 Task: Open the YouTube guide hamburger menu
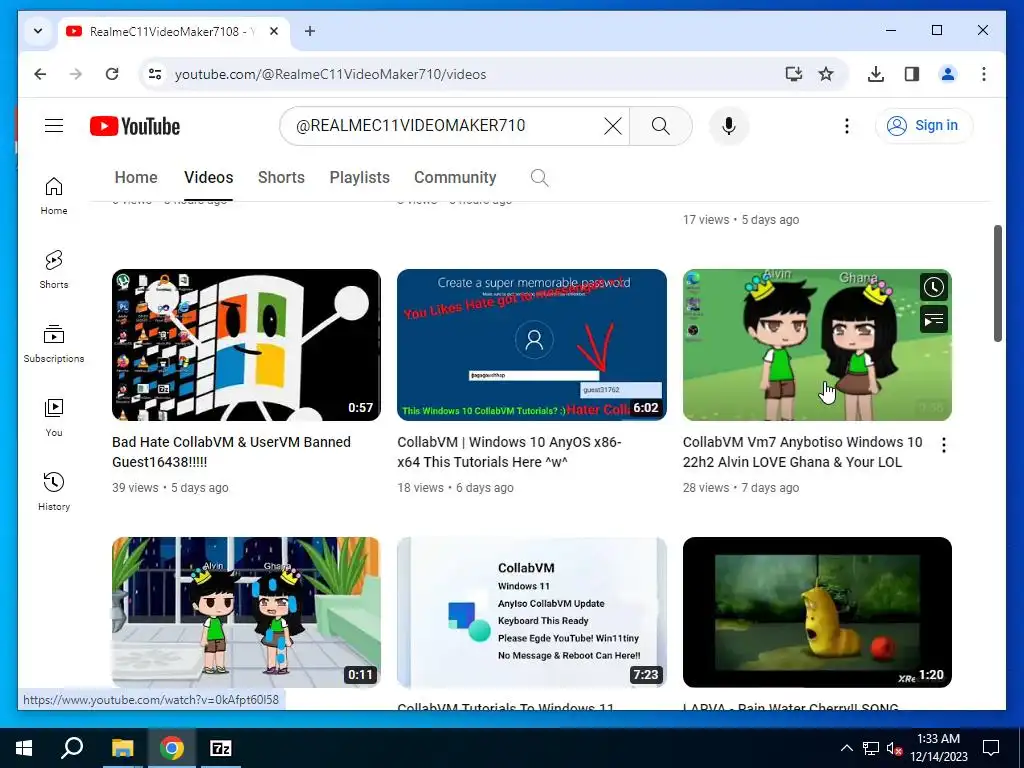click(x=54, y=125)
